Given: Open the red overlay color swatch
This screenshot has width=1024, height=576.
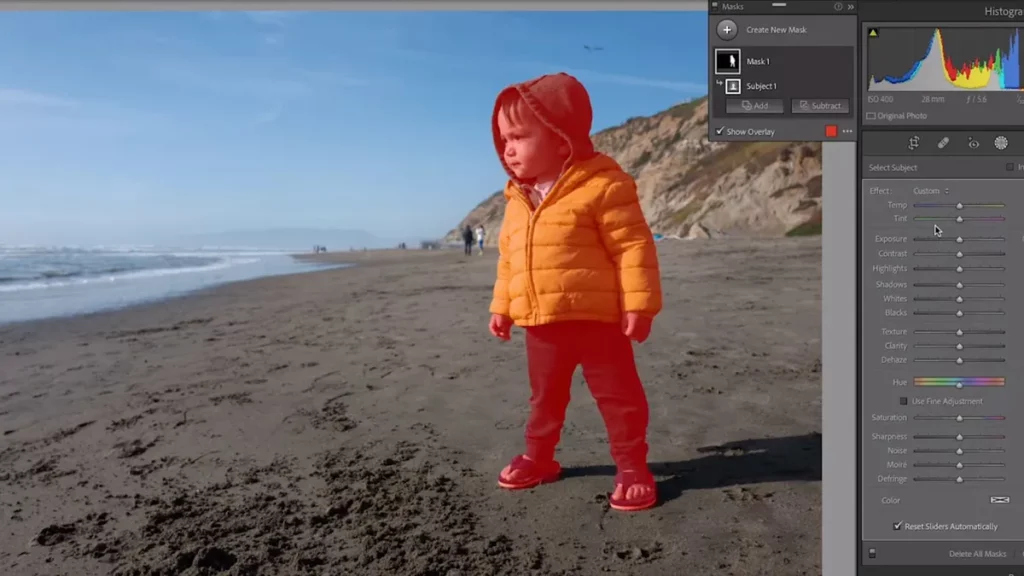Looking at the screenshot, I should [831, 131].
